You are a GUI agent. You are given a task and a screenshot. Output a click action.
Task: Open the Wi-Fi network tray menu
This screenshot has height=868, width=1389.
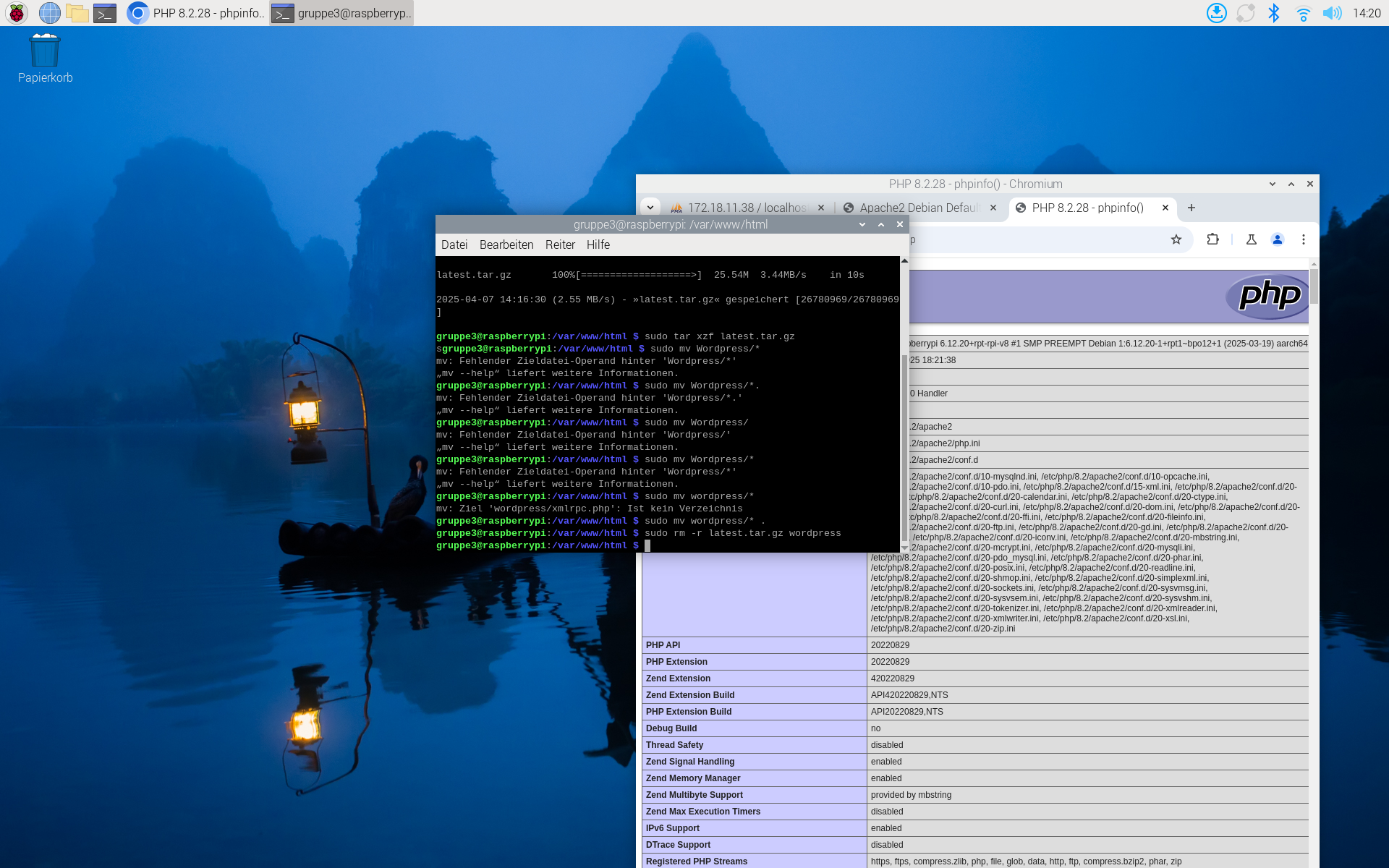point(1303,13)
